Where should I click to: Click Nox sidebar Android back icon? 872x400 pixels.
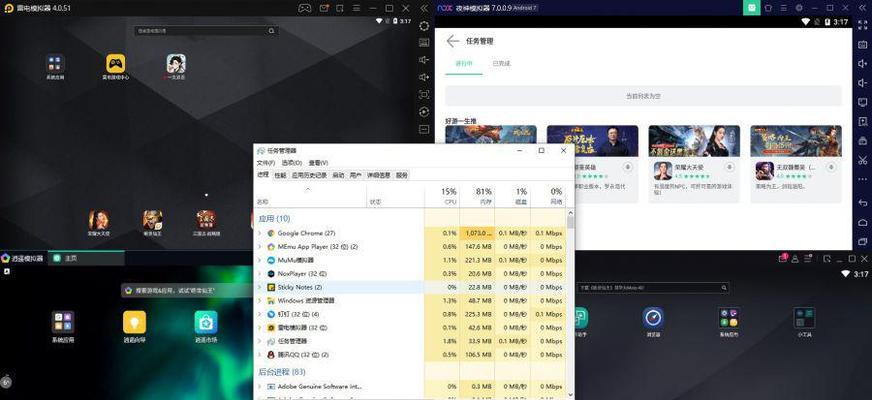tap(863, 203)
